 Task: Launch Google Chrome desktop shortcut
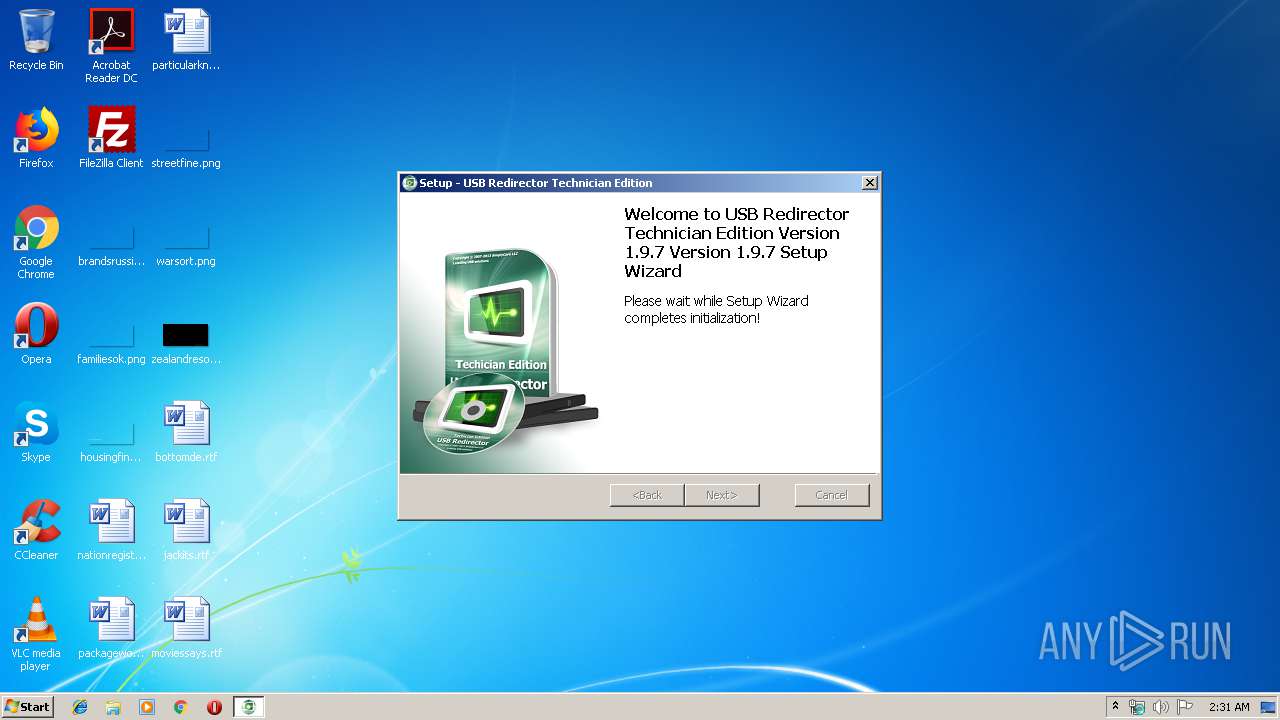point(36,242)
